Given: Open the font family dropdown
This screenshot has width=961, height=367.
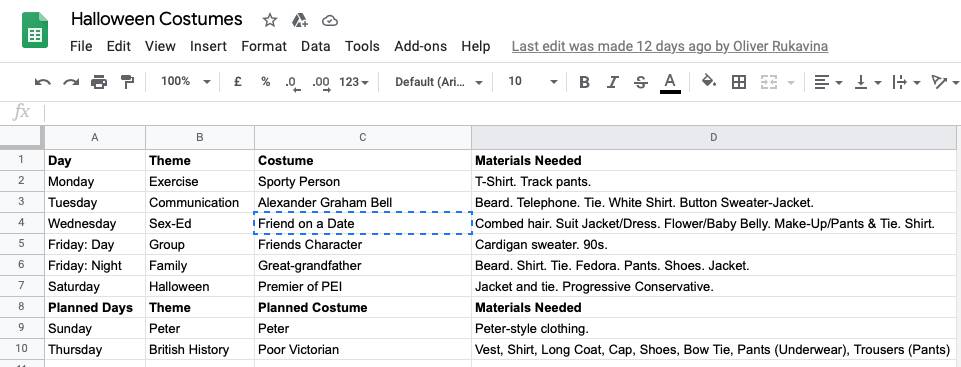Looking at the screenshot, I should (439, 81).
